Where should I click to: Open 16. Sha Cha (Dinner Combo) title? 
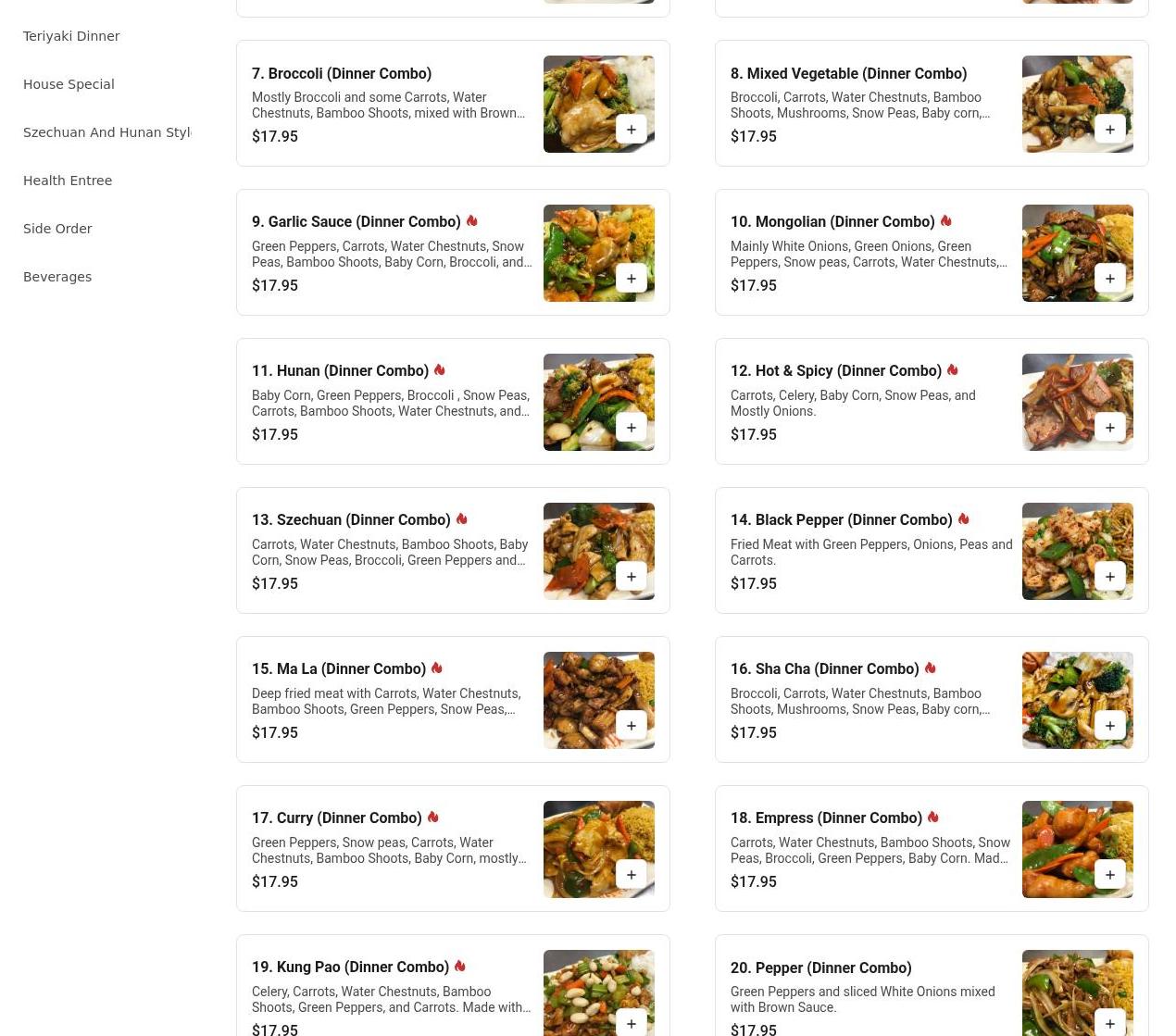pos(824,668)
